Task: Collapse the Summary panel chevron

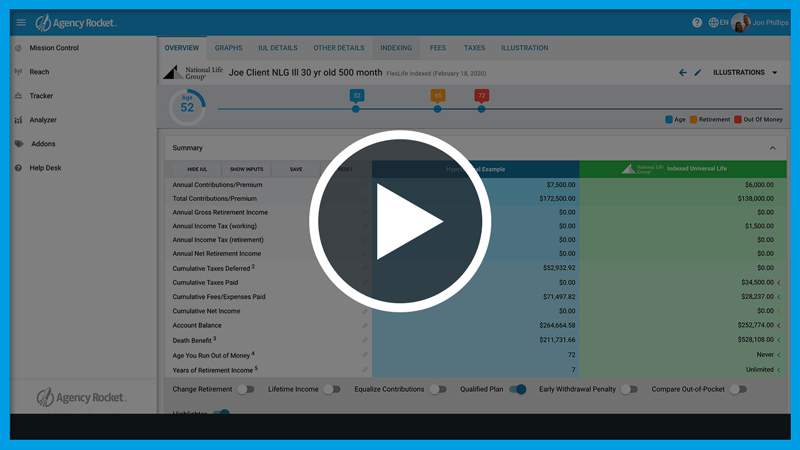Action: pyautogui.click(x=772, y=148)
